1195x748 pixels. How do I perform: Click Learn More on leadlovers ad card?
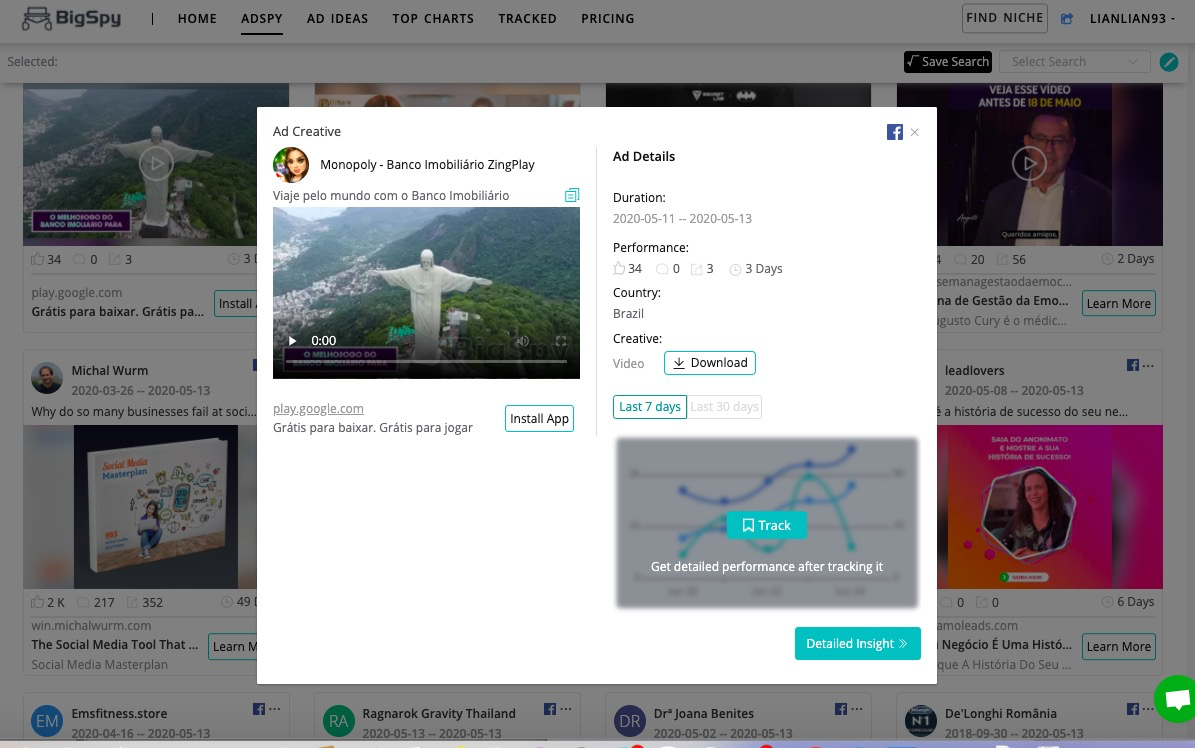pos(1118,647)
